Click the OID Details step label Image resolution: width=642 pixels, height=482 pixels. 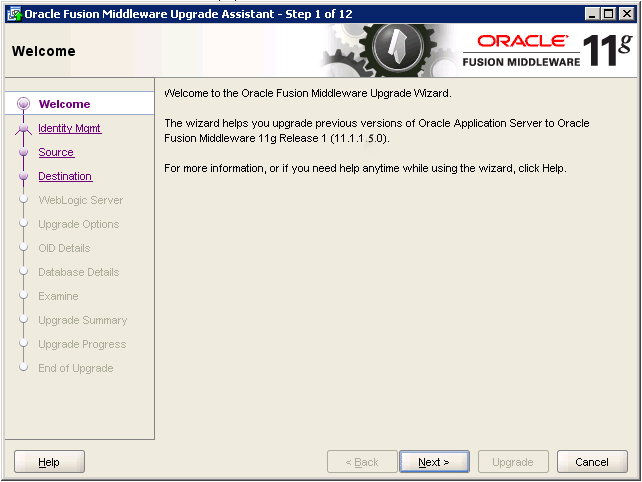(64, 248)
